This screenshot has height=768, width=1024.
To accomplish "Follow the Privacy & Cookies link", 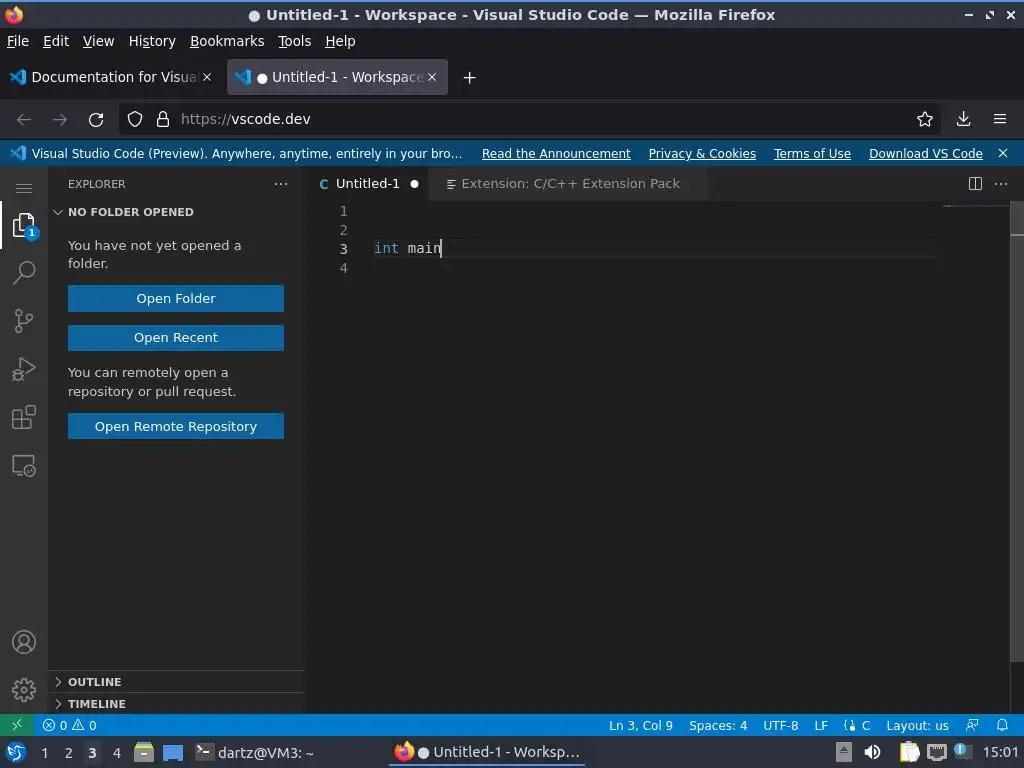I will pyautogui.click(x=702, y=153).
